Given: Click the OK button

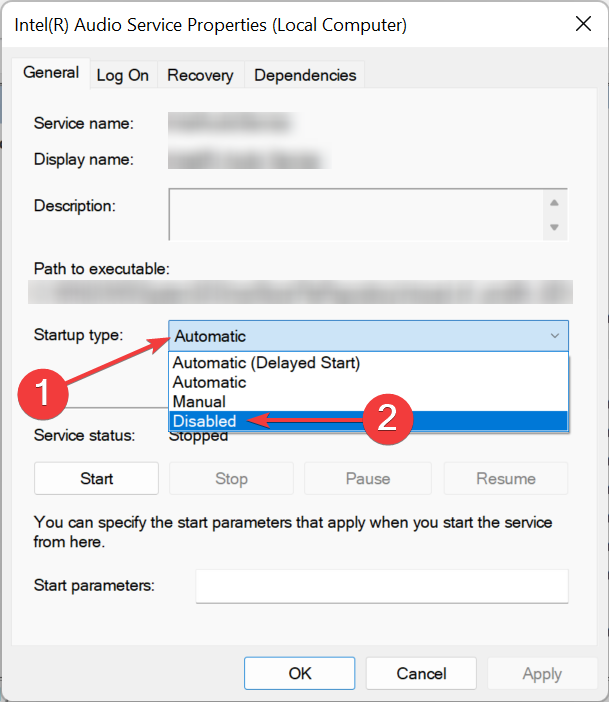Looking at the screenshot, I should 300,673.
